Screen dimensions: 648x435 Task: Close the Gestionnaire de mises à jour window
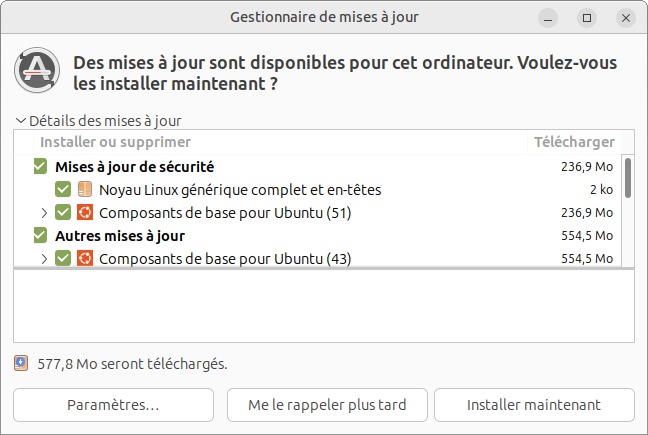[x=625, y=17]
